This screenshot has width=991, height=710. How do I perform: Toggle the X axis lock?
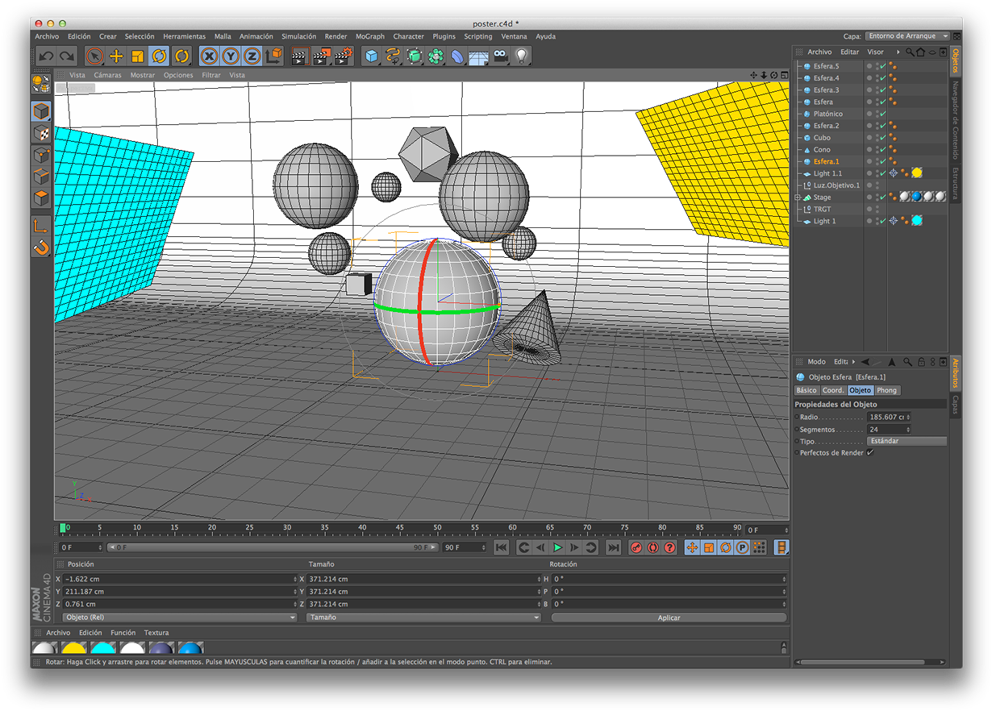coord(209,57)
